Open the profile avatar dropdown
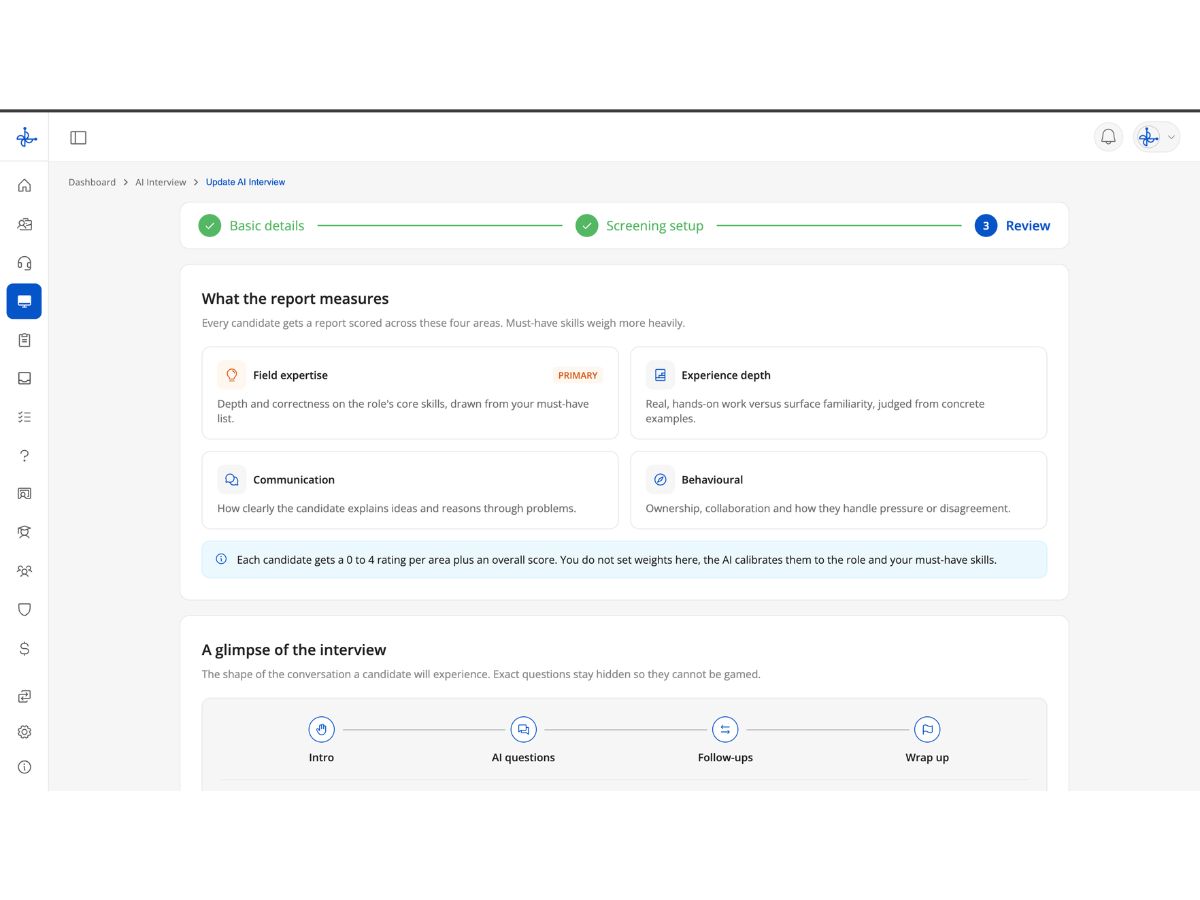This screenshot has height=900, width=1200. pyautogui.click(x=1157, y=137)
